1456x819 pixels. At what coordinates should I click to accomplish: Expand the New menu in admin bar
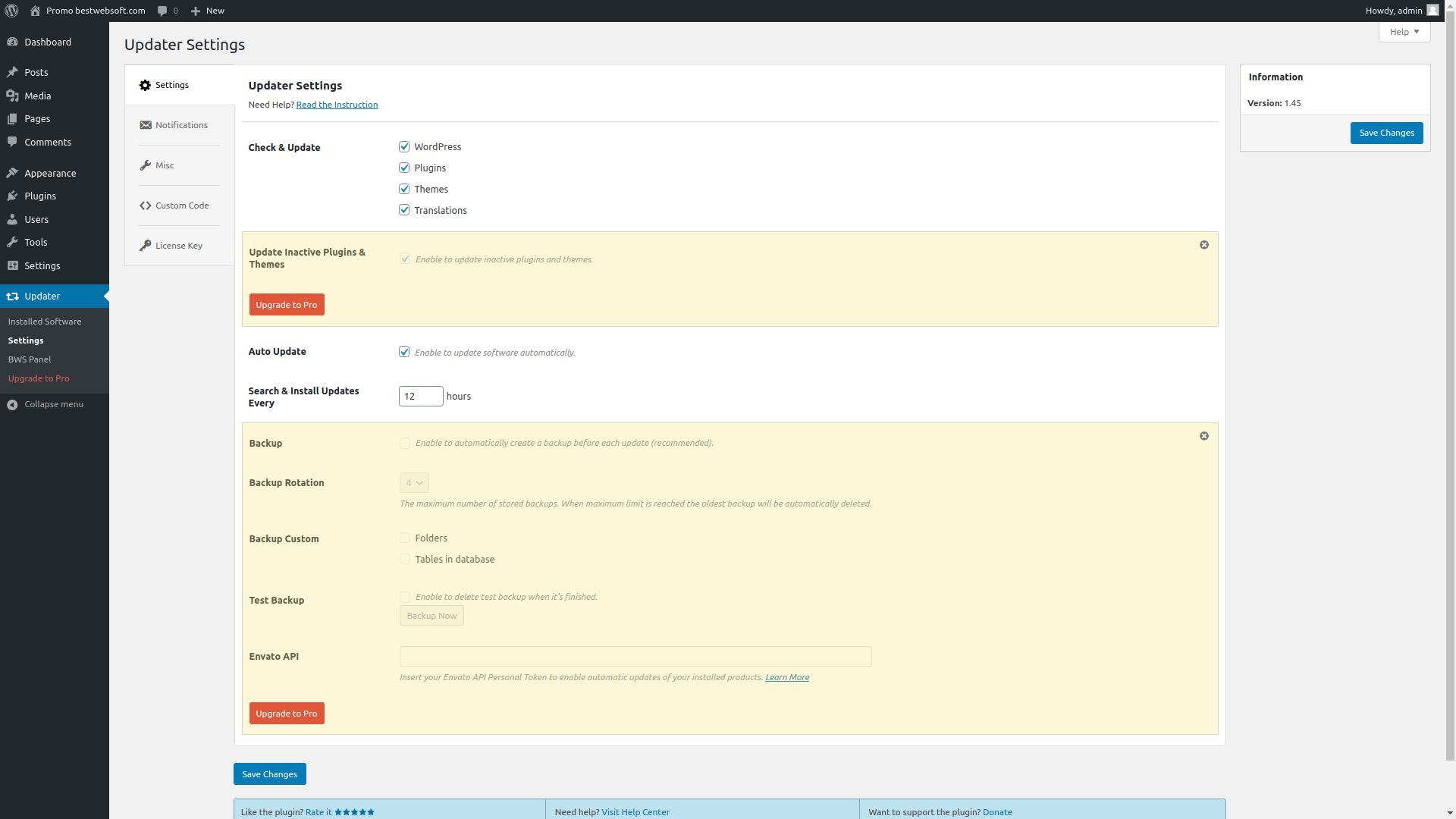click(x=206, y=11)
